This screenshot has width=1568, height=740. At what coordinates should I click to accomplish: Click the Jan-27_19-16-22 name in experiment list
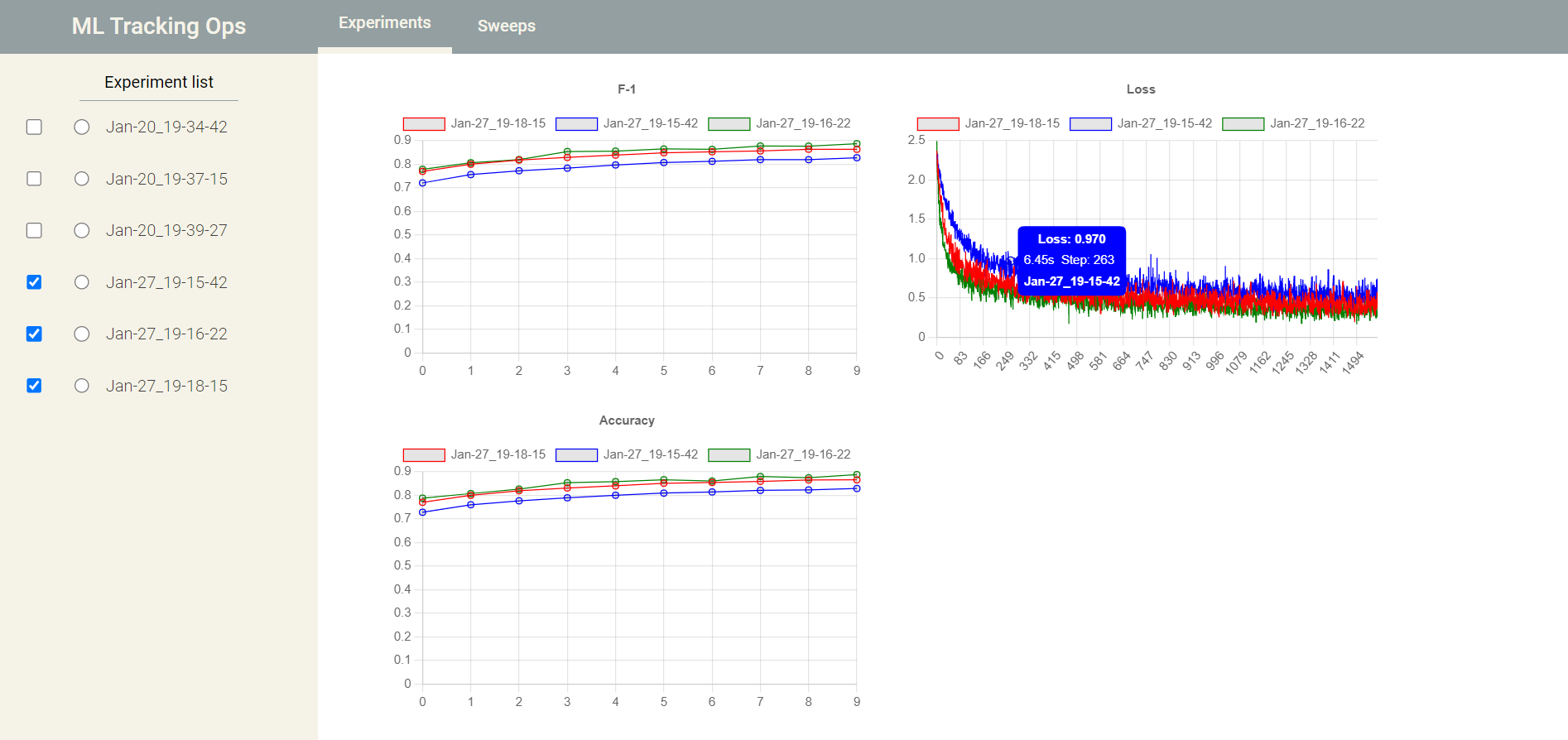coord(166,334)
